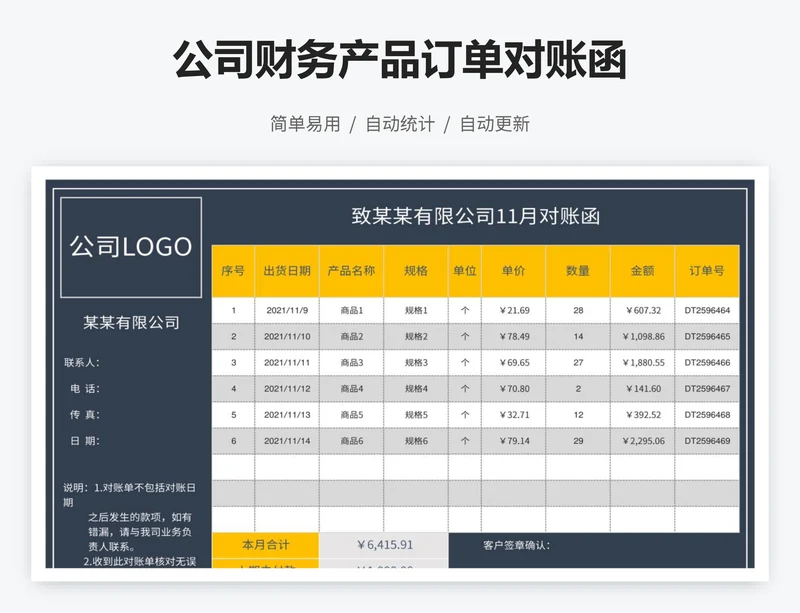Select the amount ¥141.60
The image size is (800, 613).
point(642,388)
